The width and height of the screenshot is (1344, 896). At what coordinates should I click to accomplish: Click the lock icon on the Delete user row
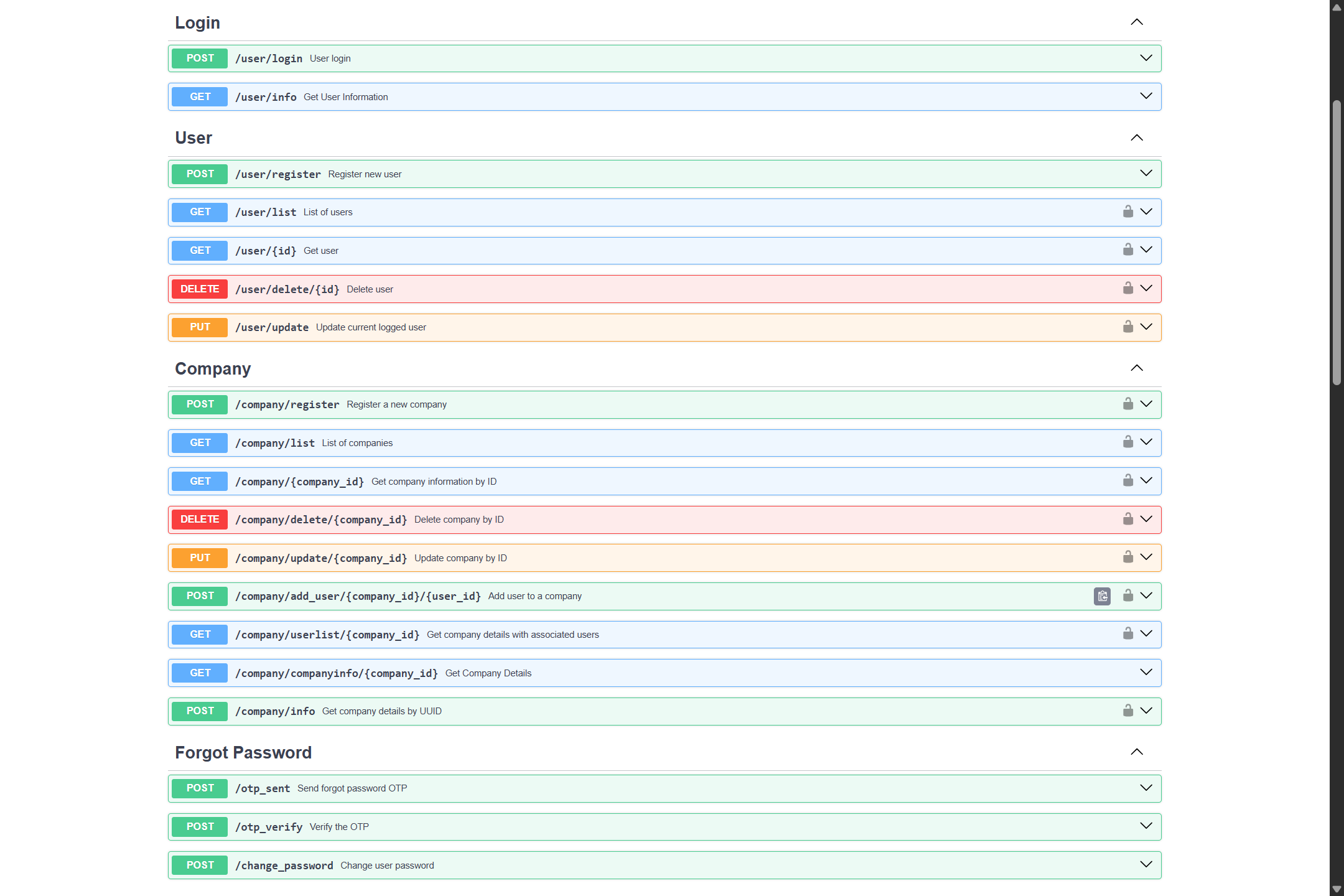pyautogui.click(x=1127, y=289)
